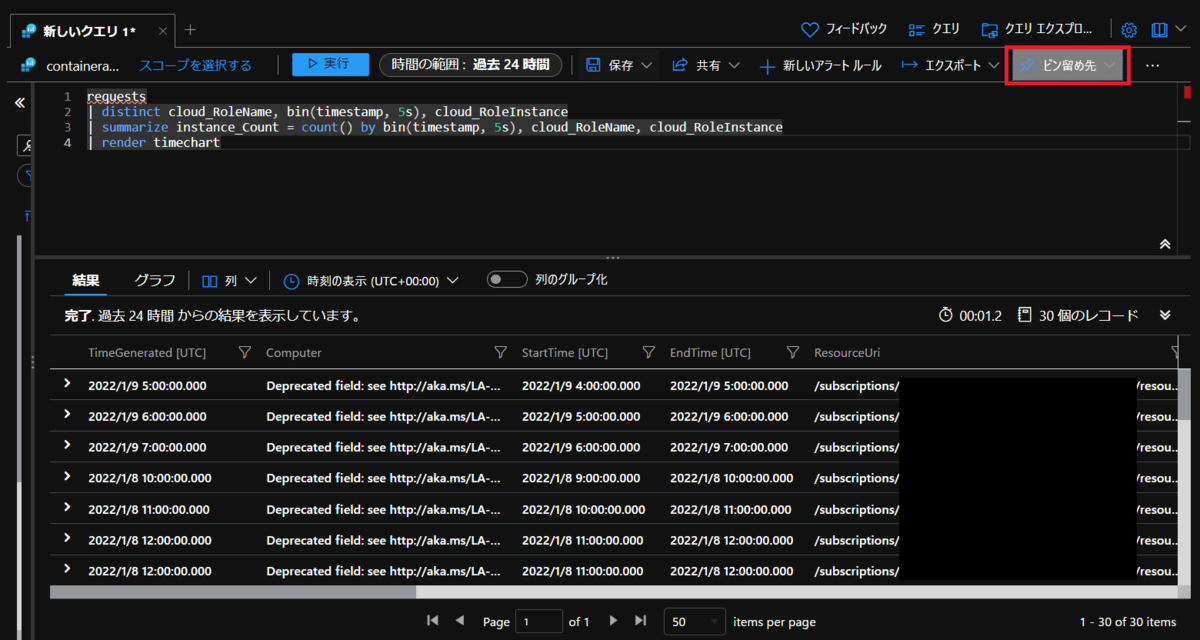Expand the row generated 2022/1/8 10:00:00.000

pos(68,476)
